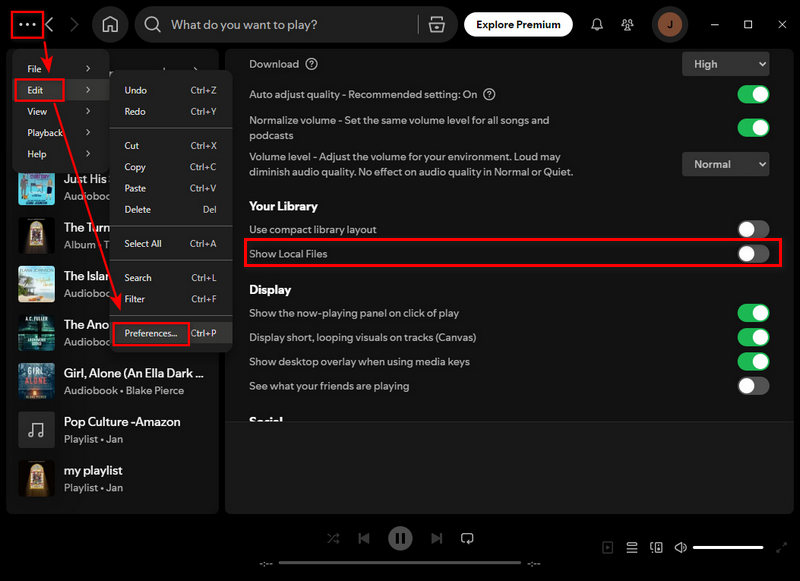The height and width of the screenshot is (581, 800).
Task: Toggle Normalize volume switch
Action: click(753, 128)
